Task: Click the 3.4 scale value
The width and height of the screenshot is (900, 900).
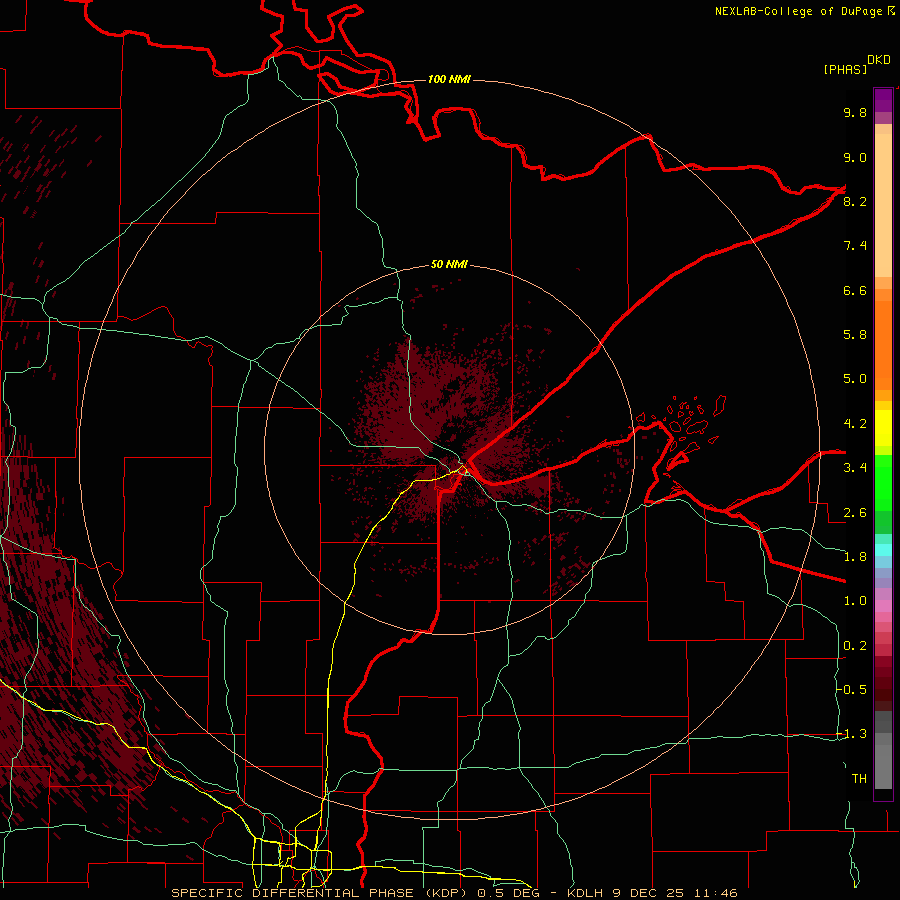Action: [x=855, y=468]
